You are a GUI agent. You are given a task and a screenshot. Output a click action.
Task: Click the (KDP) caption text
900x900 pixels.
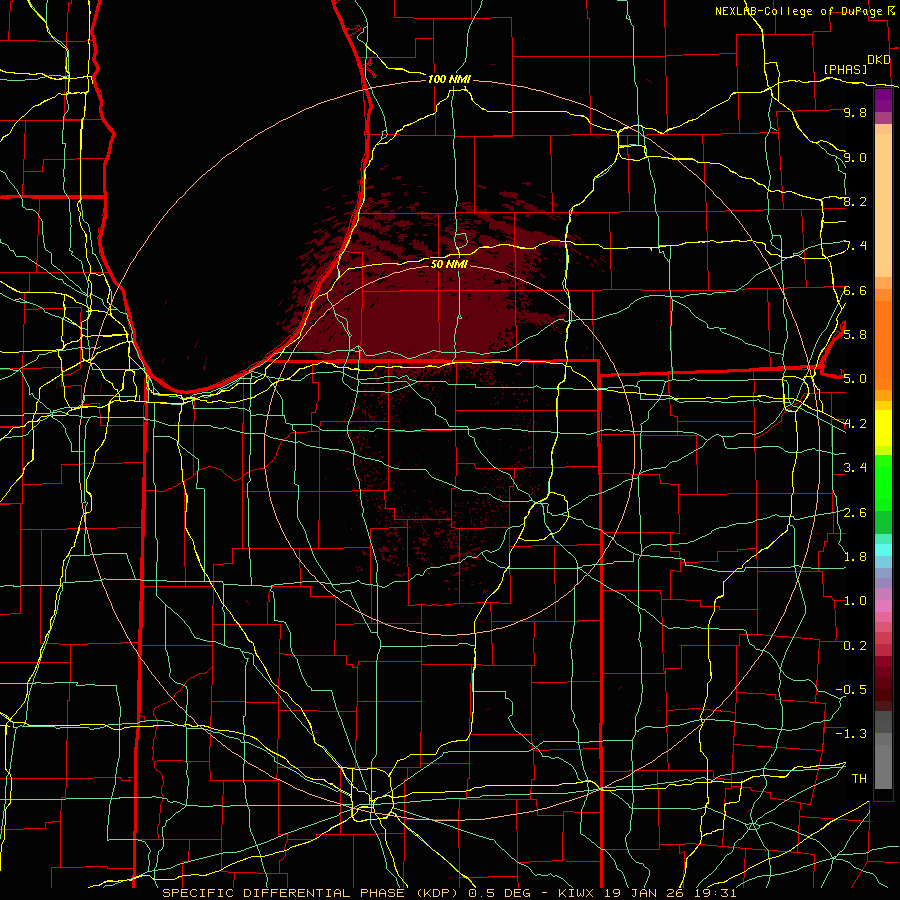437,893
